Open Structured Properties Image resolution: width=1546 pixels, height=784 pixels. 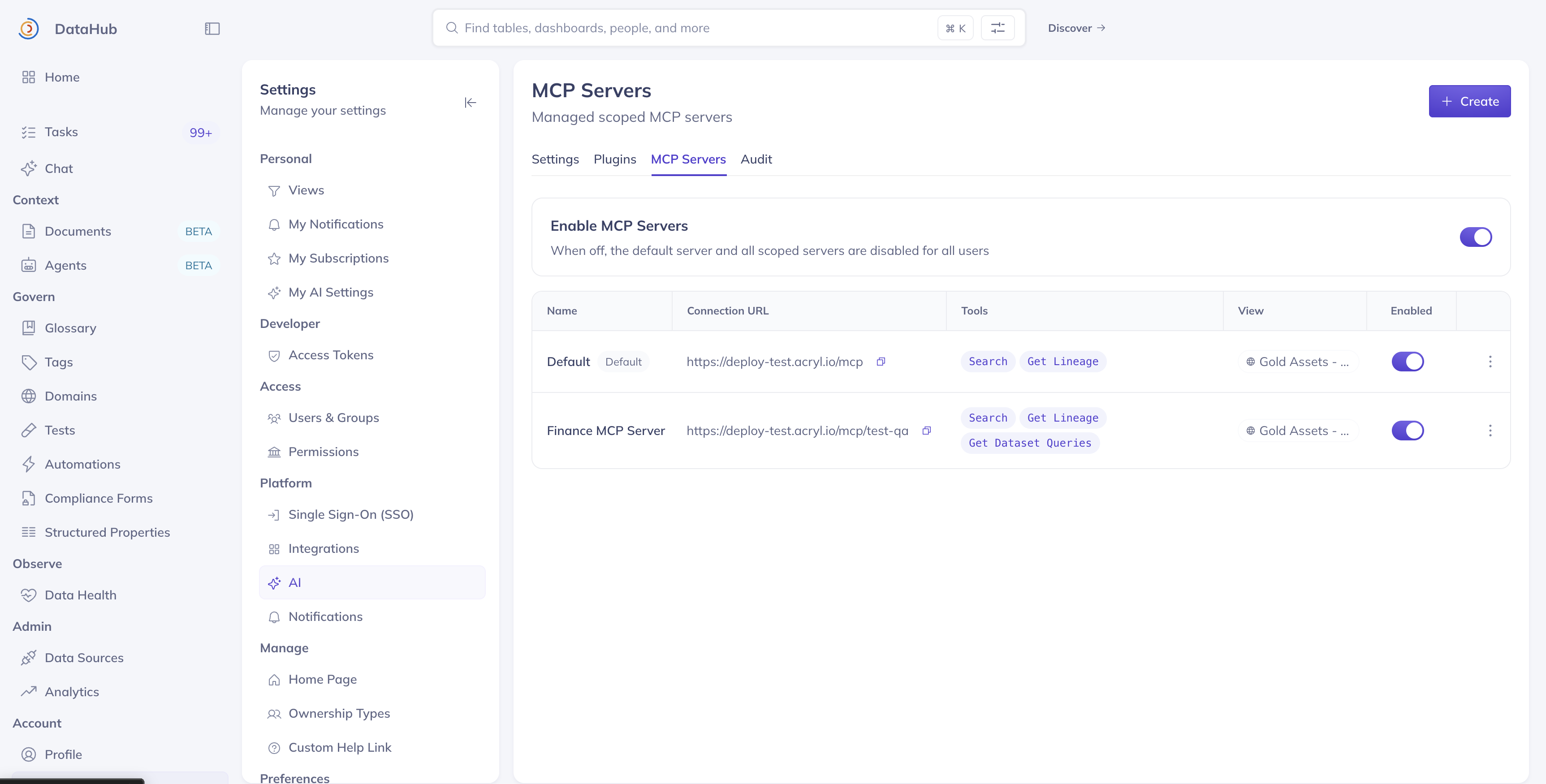coord(120,532)
